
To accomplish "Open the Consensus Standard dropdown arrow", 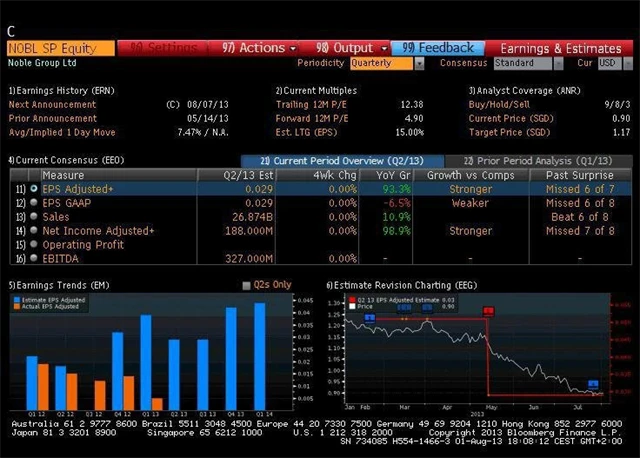I will [x=558, y=63].
